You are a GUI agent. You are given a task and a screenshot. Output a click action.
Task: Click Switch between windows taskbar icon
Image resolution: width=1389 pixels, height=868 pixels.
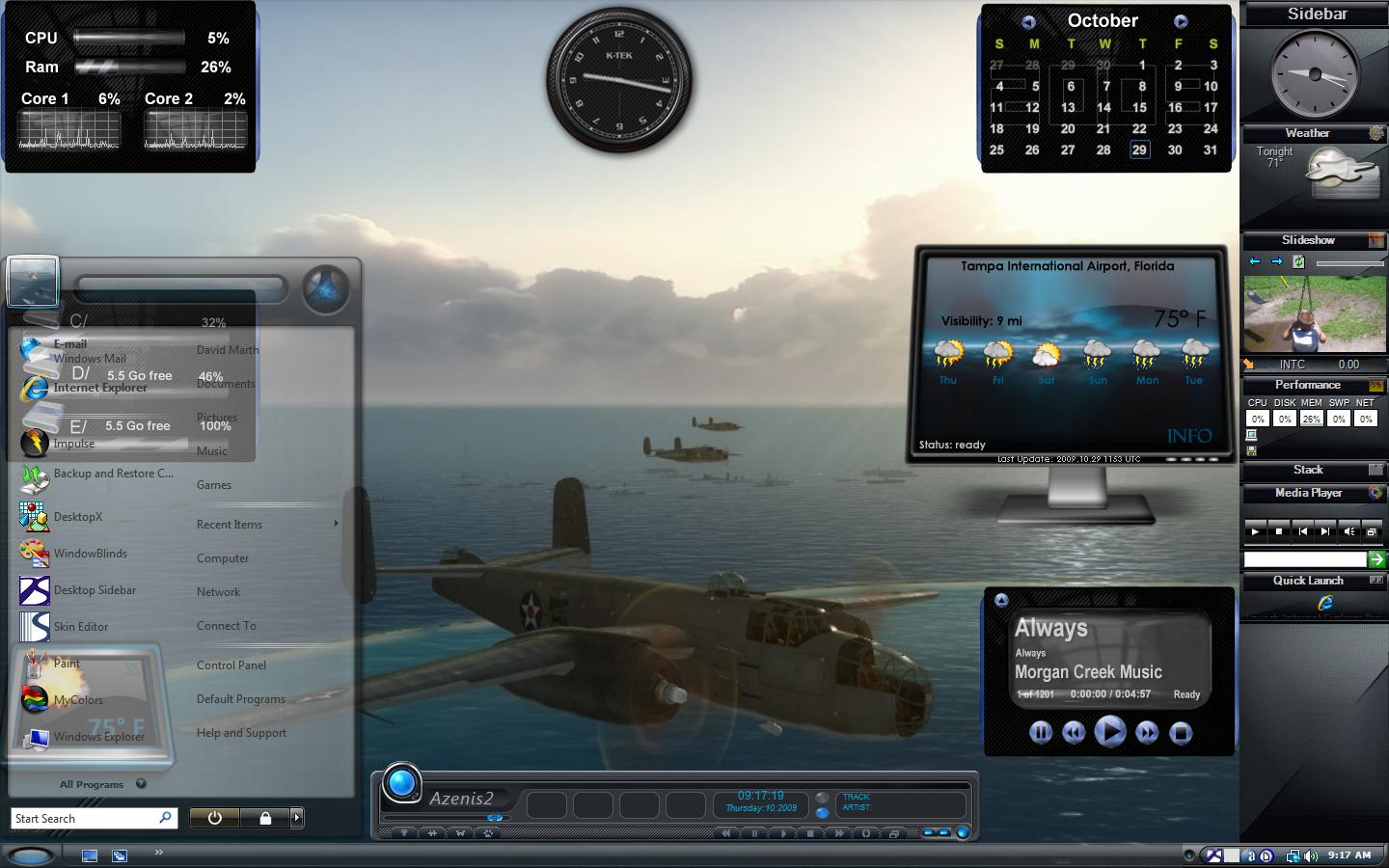(x=119, y=855)
